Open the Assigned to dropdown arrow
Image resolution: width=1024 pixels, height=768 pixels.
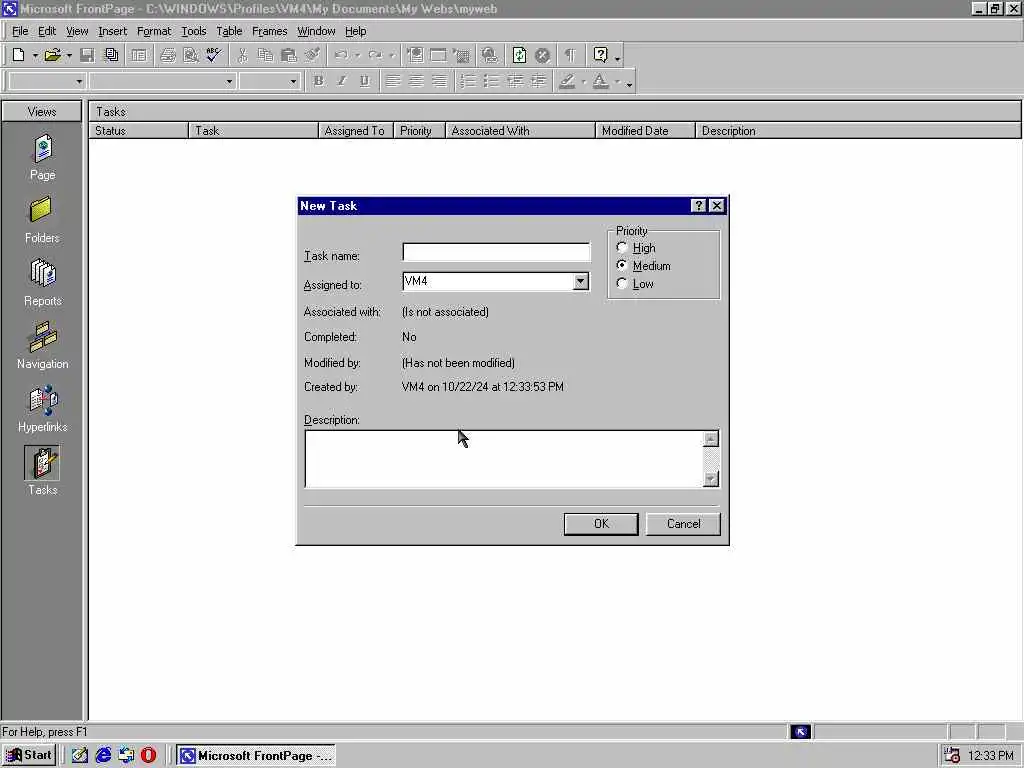coord(581,281)
